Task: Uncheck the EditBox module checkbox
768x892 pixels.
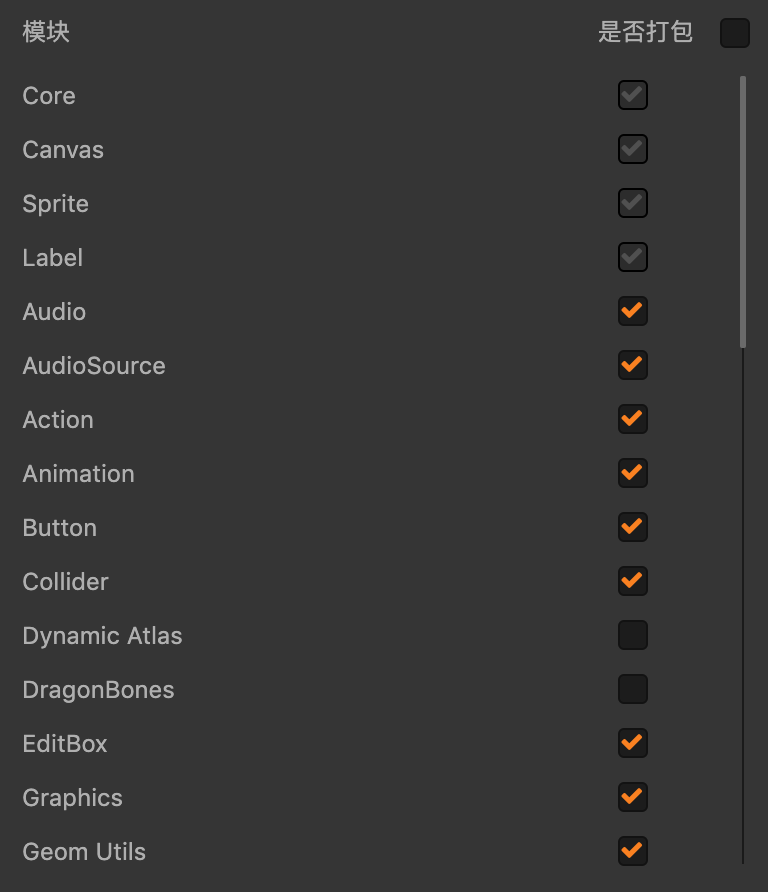Action: [x=632, y=743]
